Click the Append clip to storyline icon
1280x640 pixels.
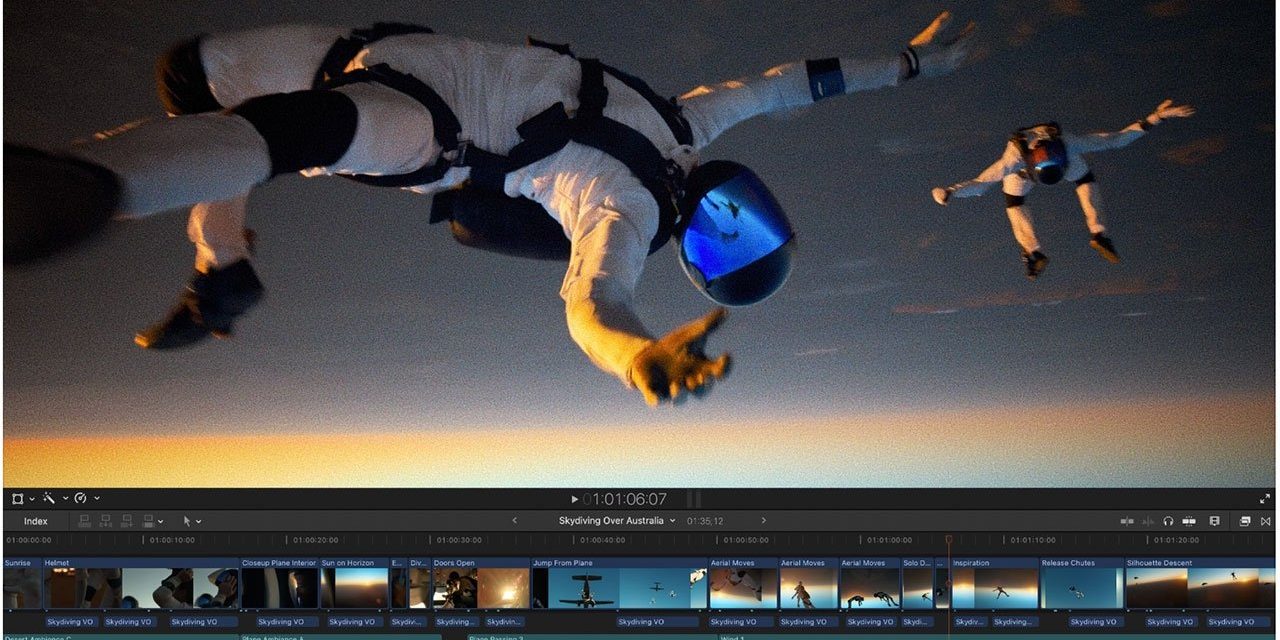(127, 521)
